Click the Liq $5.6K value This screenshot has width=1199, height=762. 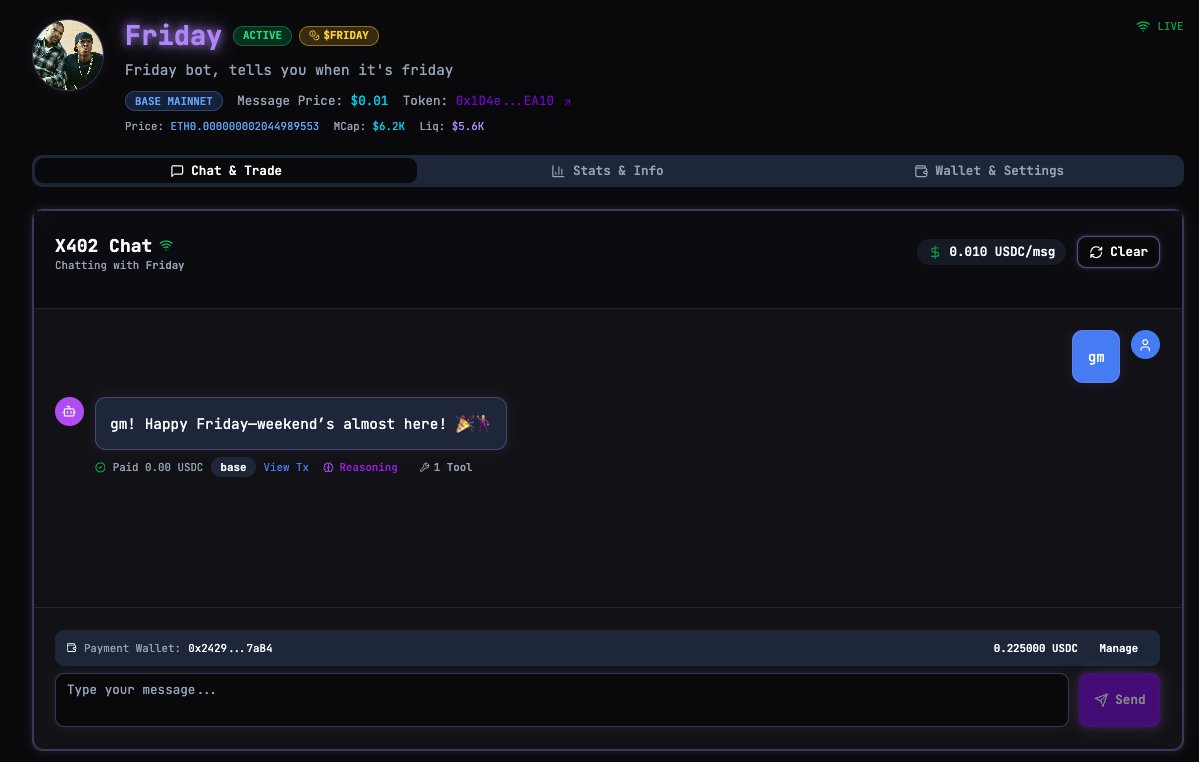(468, 126)
